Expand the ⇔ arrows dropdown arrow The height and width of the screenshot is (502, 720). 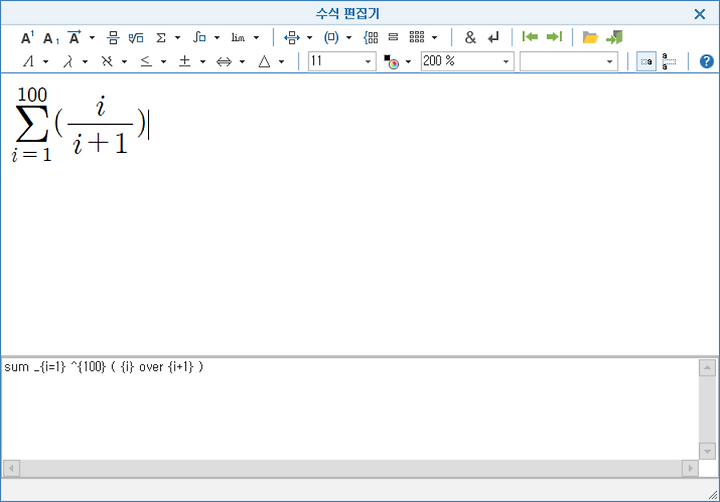coord(242,62)
